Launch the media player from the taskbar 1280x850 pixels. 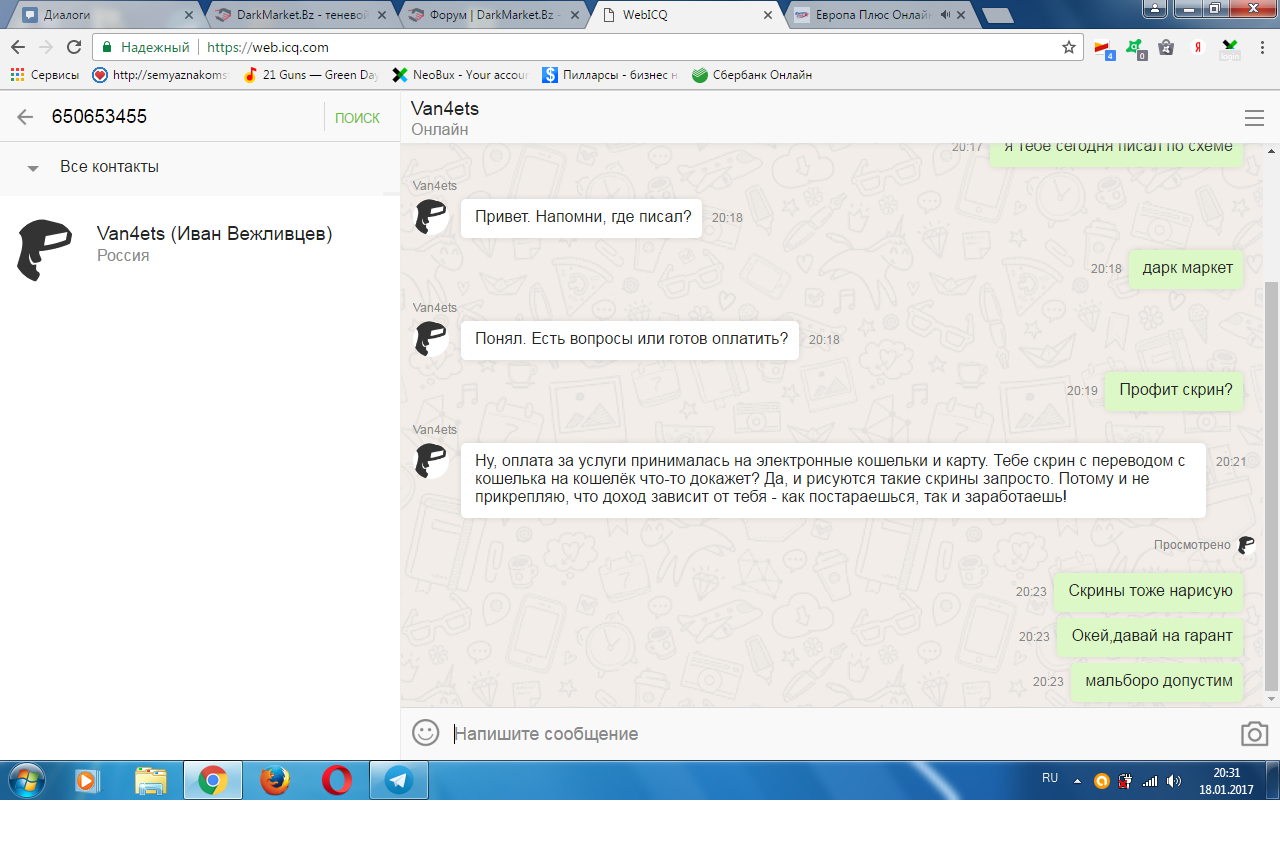click(x=87, y=780)
